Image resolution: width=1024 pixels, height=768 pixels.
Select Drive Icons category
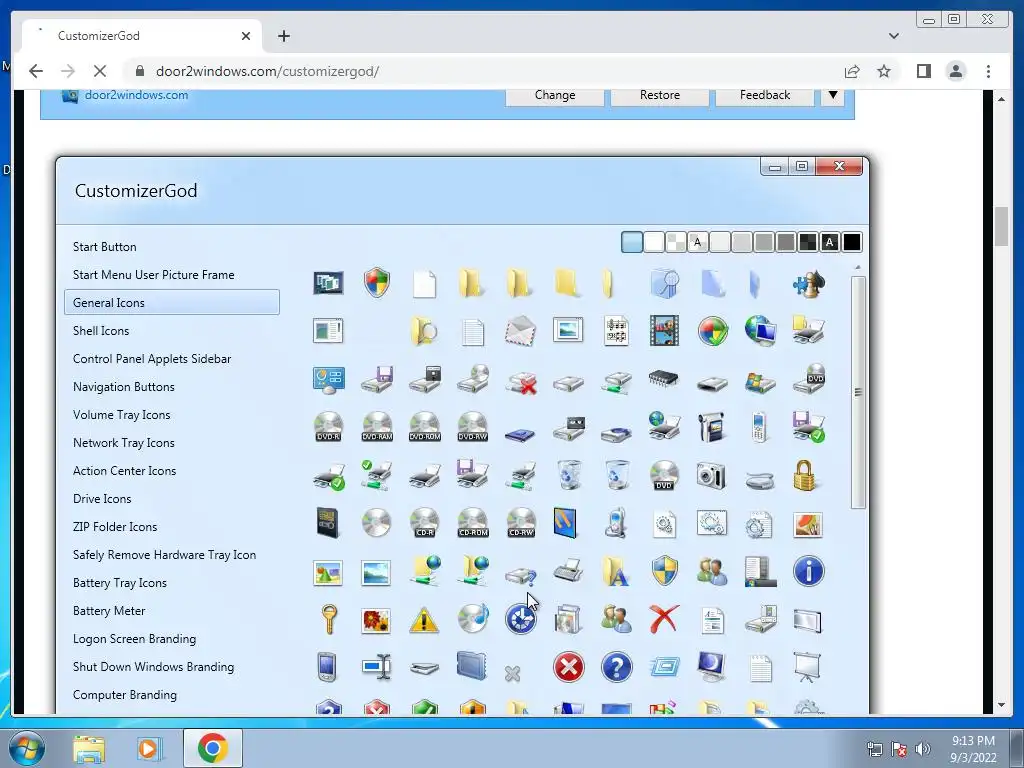(103, 499)
